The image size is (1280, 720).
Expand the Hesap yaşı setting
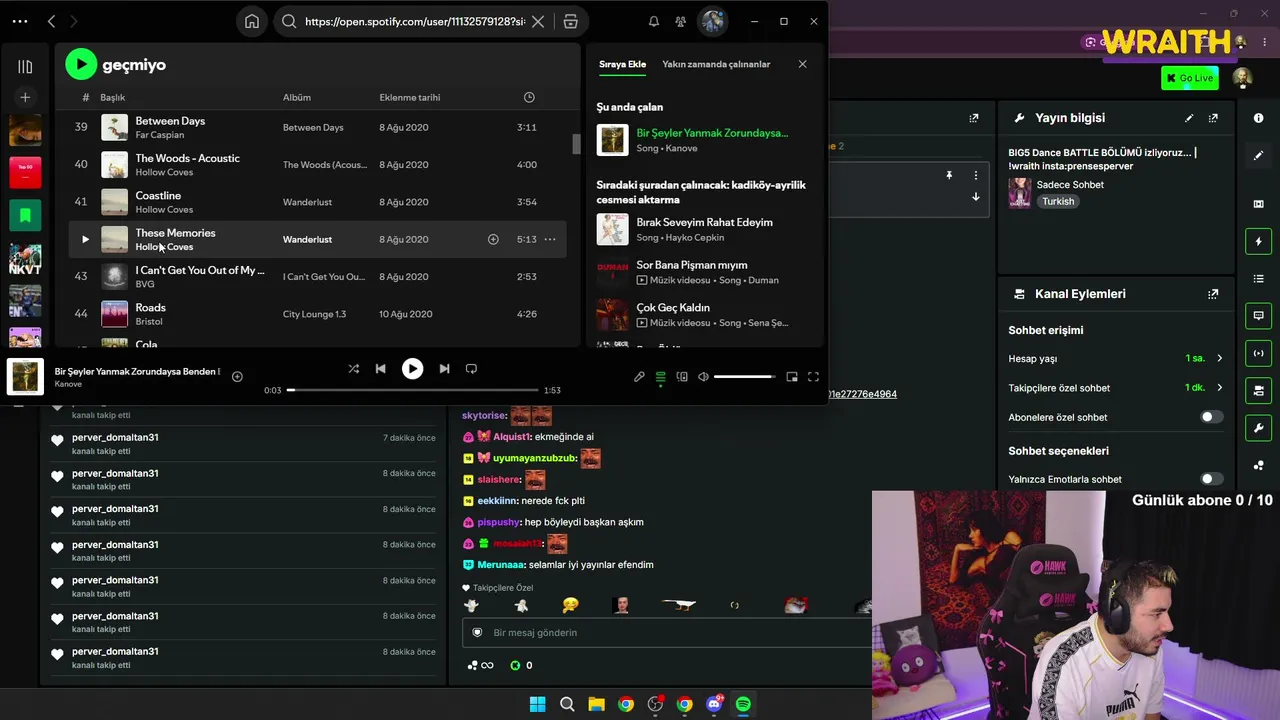(x=1116, y=358)
